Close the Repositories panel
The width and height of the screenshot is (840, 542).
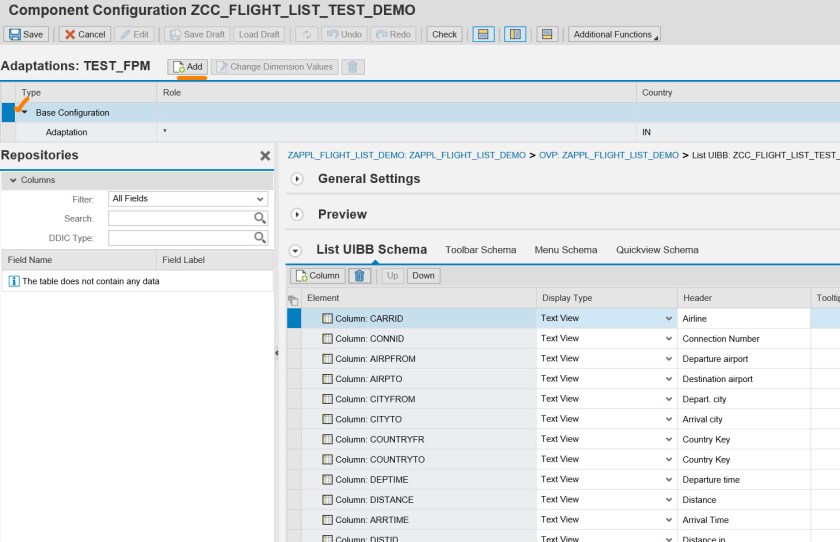[265, 156]
